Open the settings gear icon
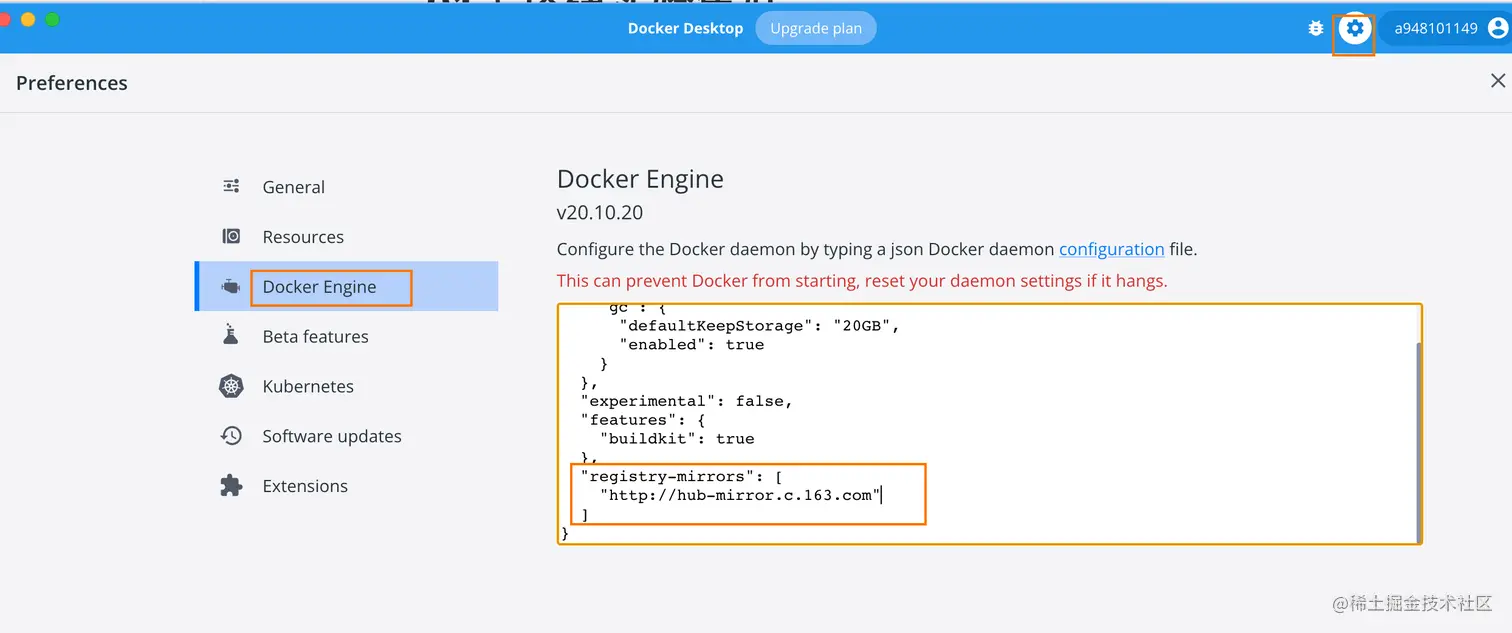This screenshot has height=633, width=1512. (1355, 29)
